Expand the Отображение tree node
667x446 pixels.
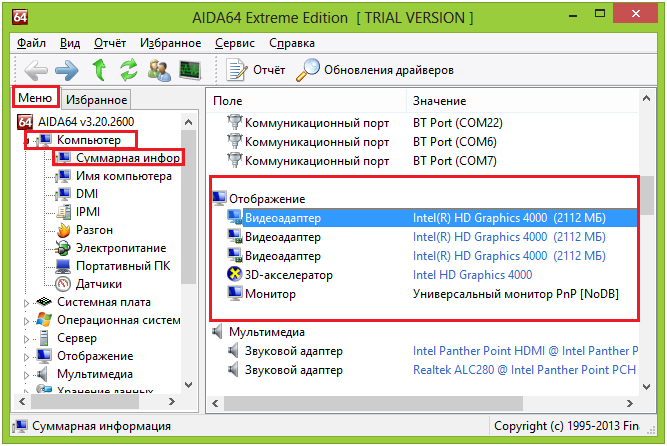click(26, 357)
